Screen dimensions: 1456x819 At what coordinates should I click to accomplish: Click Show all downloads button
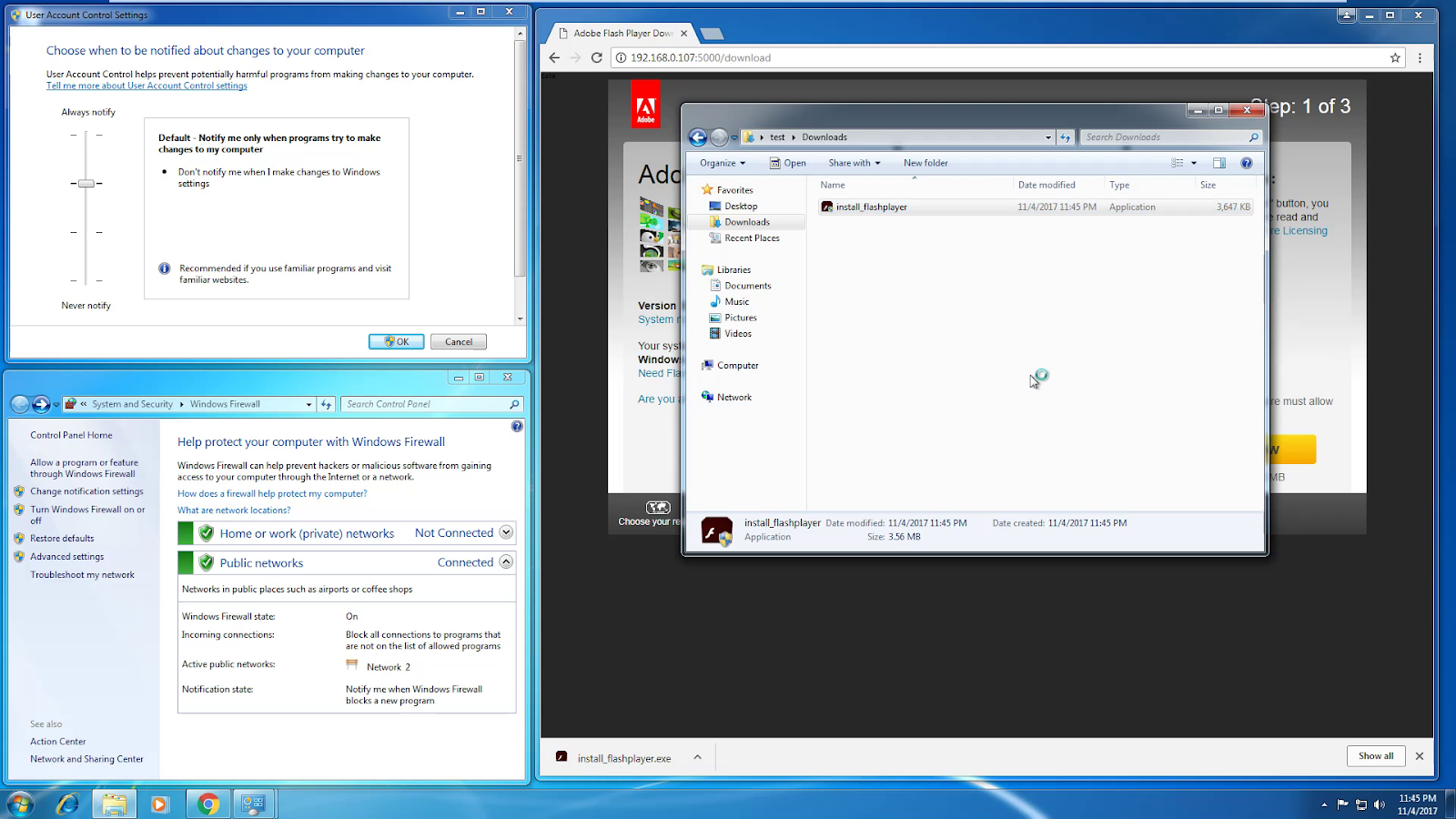tap(1376, 756)
